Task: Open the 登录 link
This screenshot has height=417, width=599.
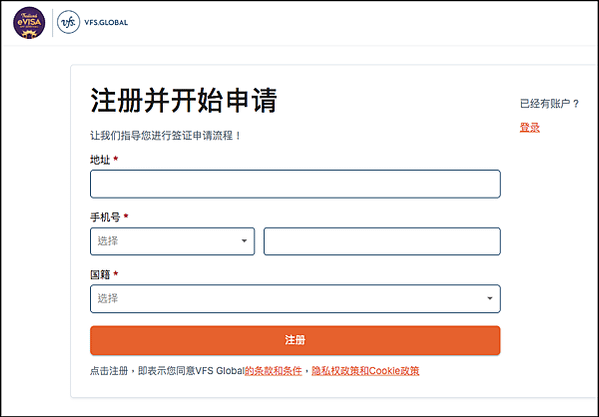Action: (x=530, y=128)
